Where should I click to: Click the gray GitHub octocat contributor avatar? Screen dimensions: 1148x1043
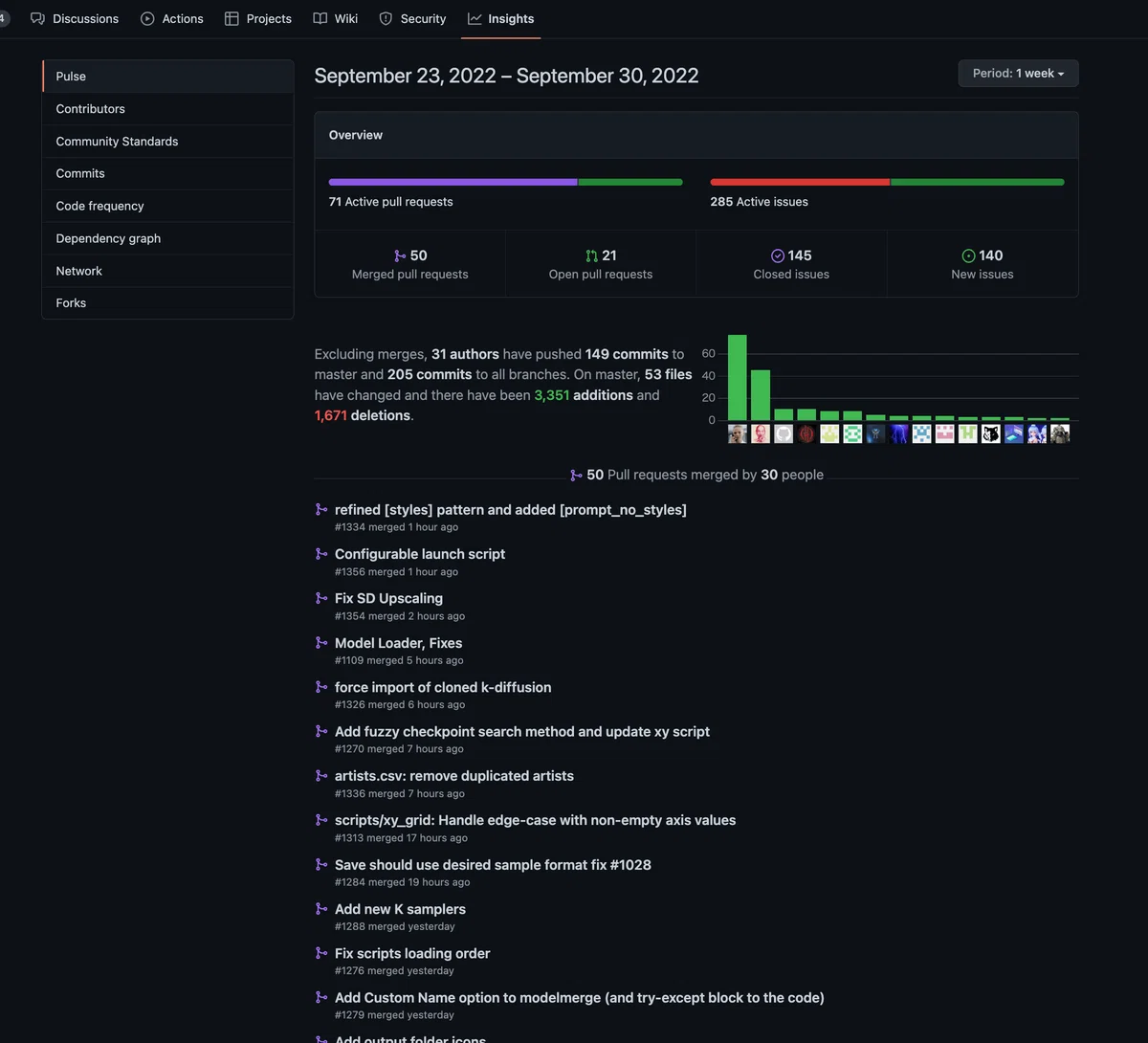point(784,433)
